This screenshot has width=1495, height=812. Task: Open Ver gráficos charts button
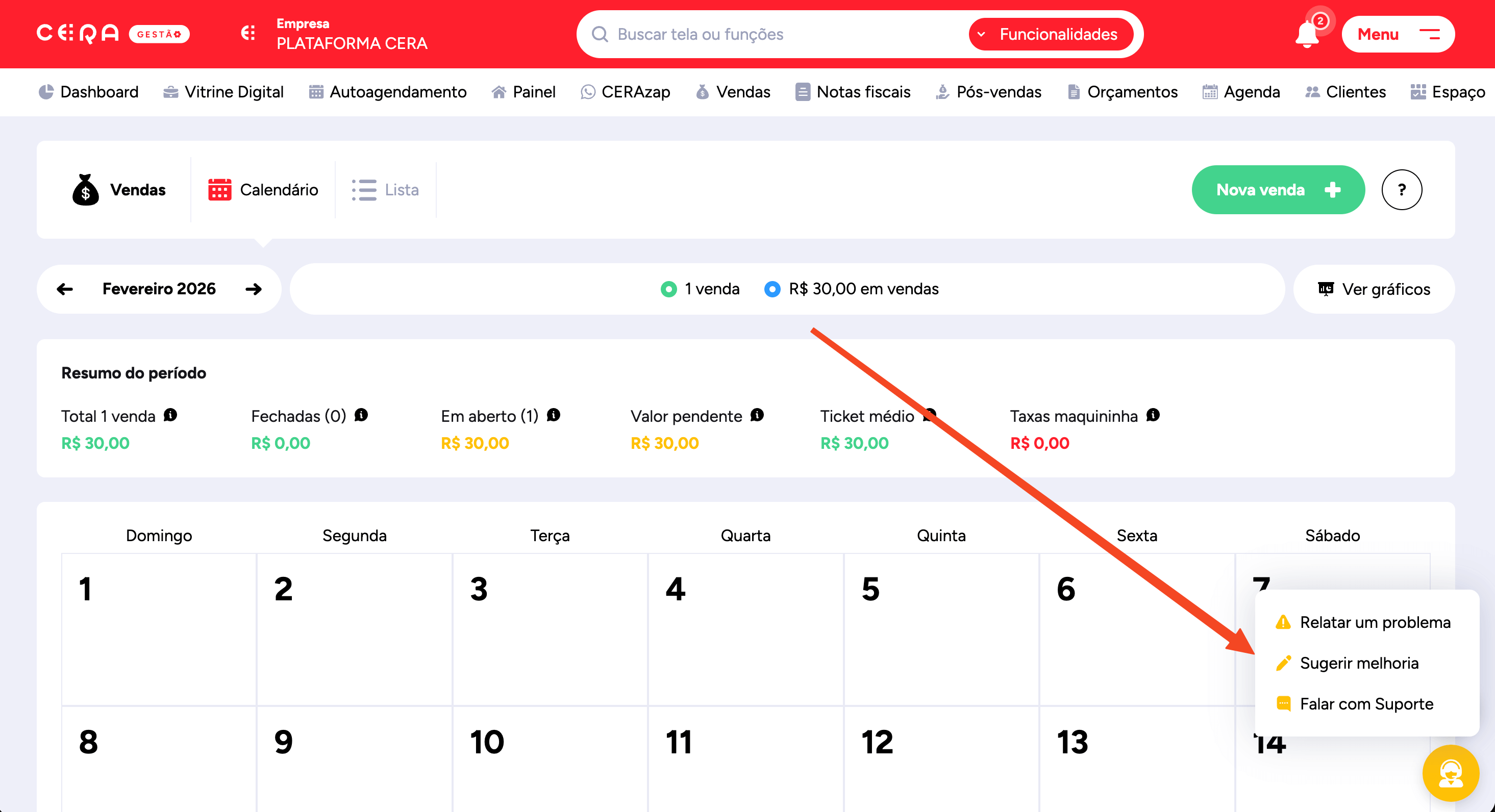[x=1374, y=289]
